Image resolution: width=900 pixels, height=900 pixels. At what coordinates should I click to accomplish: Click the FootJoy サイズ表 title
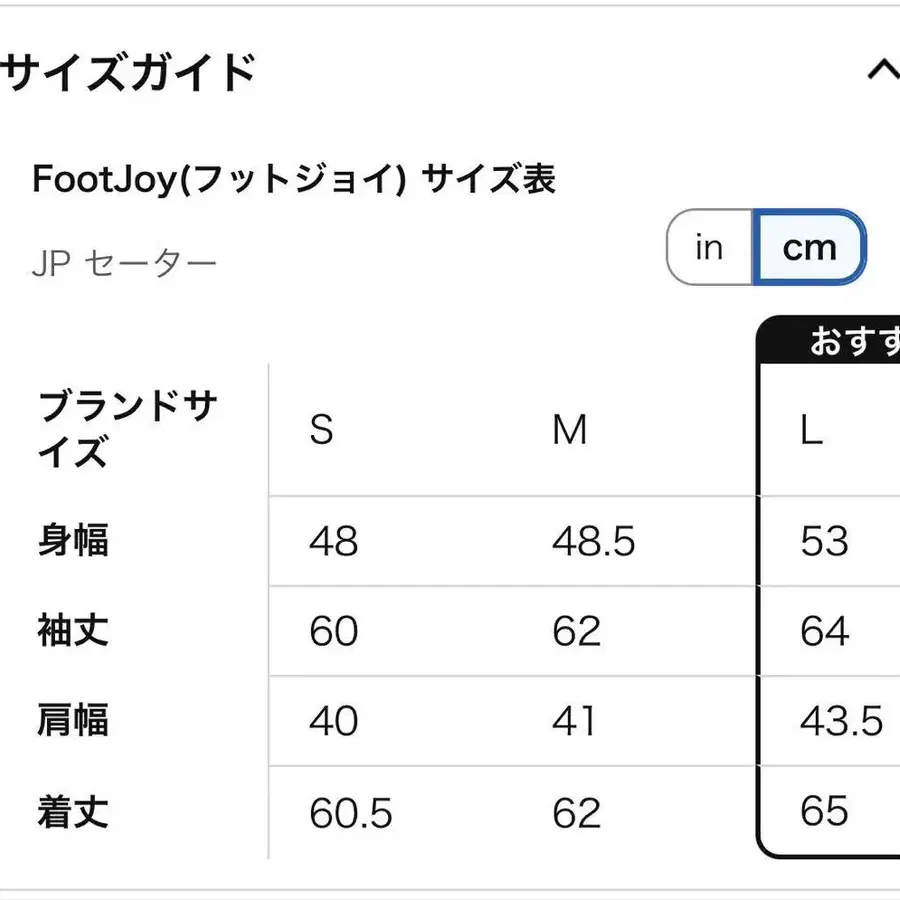tap(294, 180)
